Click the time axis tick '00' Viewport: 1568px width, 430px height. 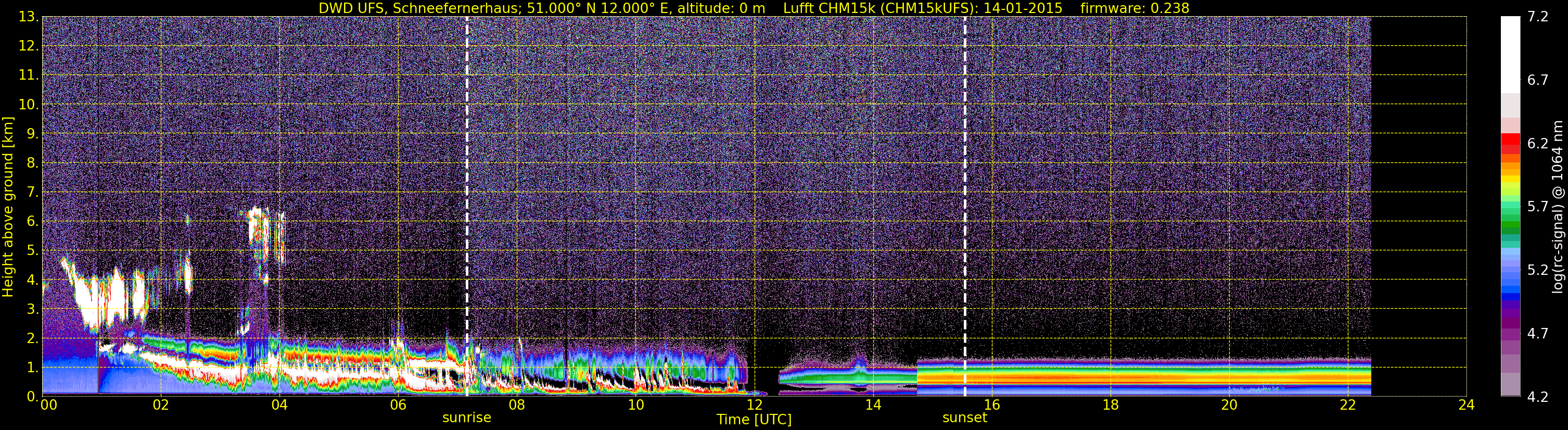click(49, 406)
